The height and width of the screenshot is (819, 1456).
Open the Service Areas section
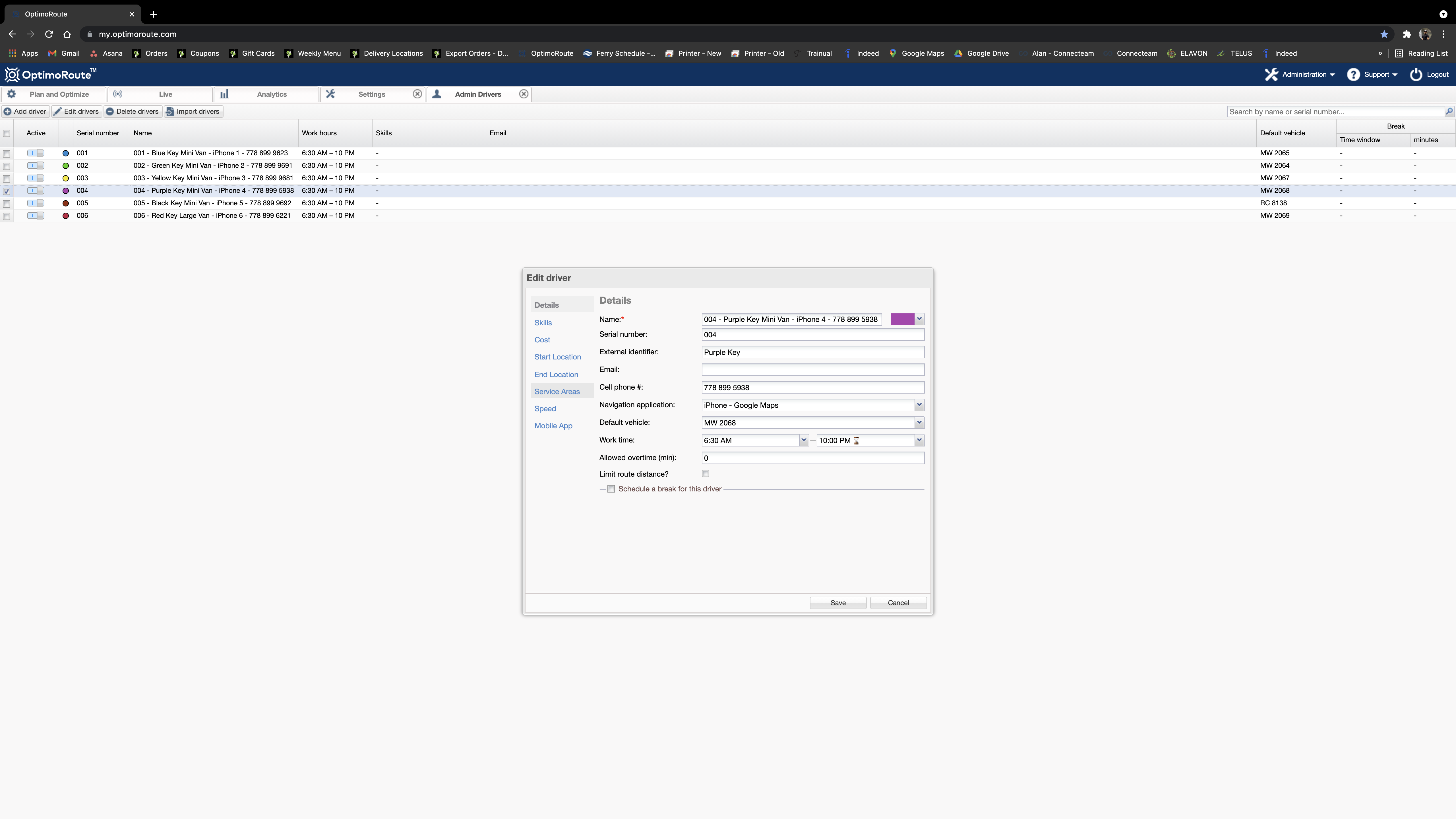[x=557, y=391]
